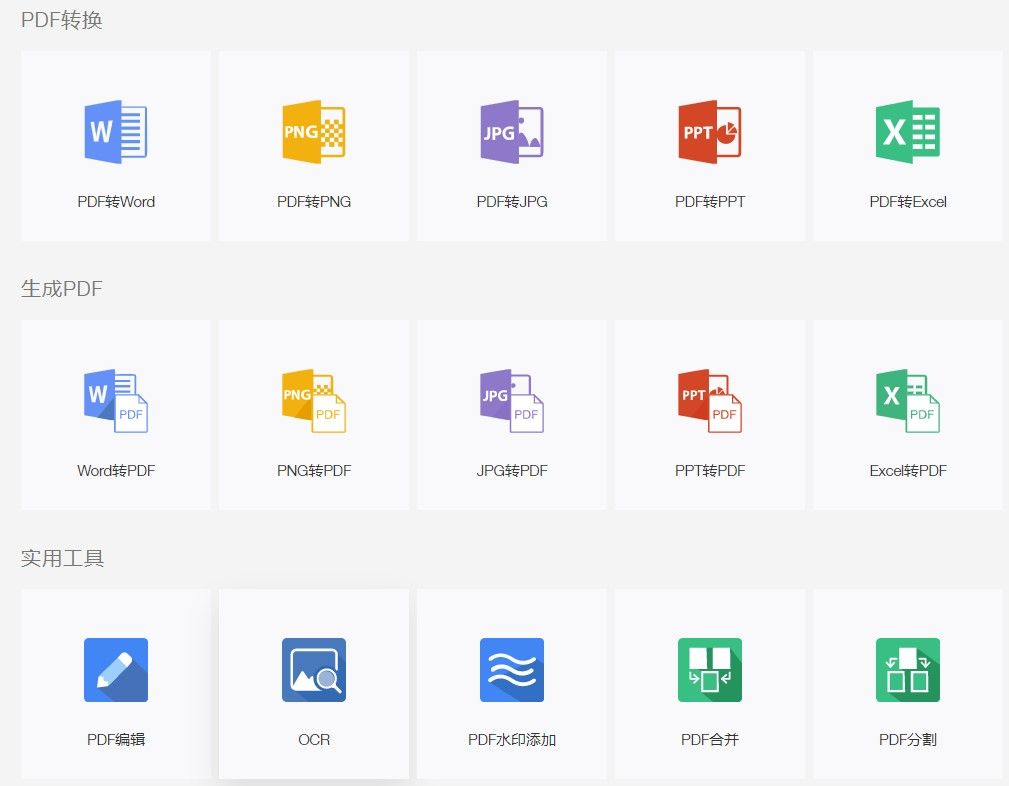Click the 'PDF转换' section heading
1009x786 pixels.
pyautogui.click(x=62, y=20)
